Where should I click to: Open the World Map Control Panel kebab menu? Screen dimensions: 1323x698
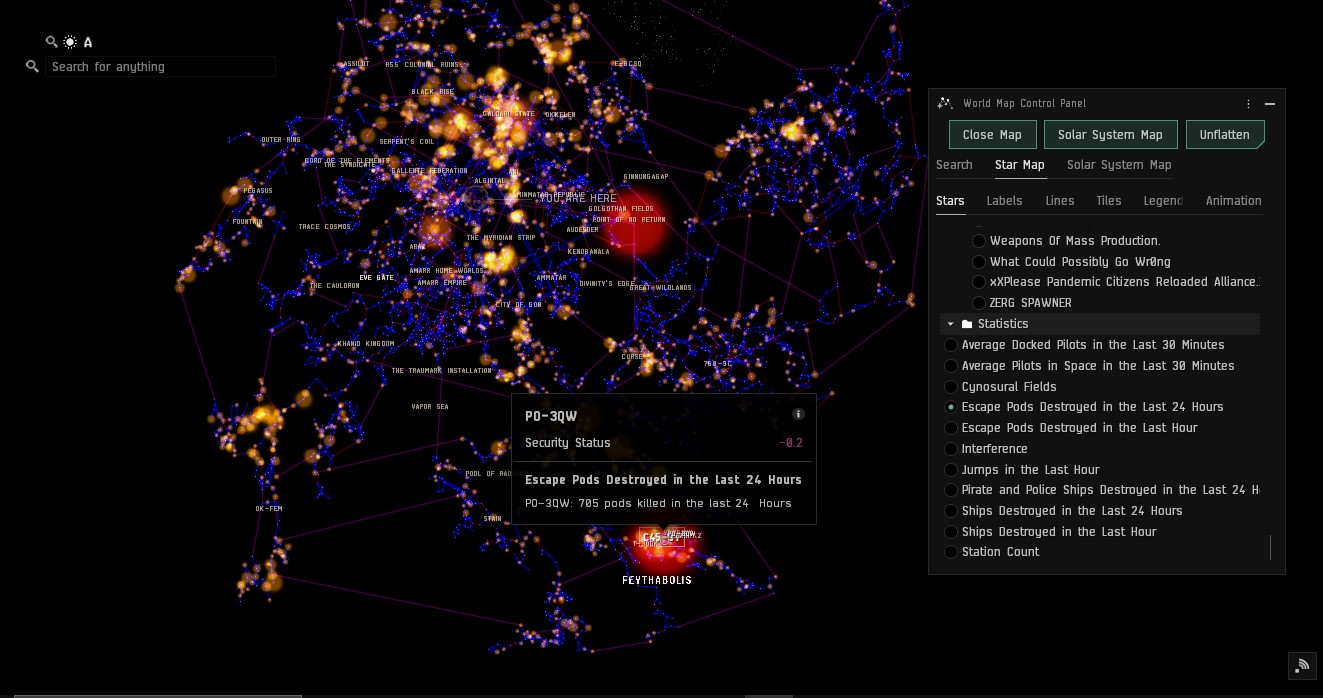(1248, 104)
